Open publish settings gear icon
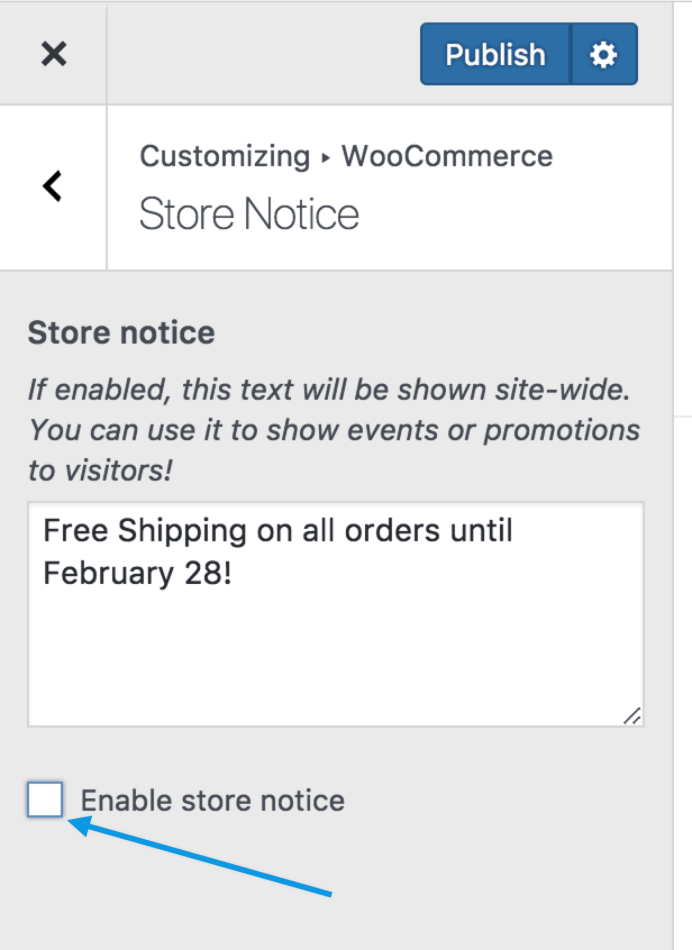Image resolution: width=692 pixels, height=950 pixels. 603,54
